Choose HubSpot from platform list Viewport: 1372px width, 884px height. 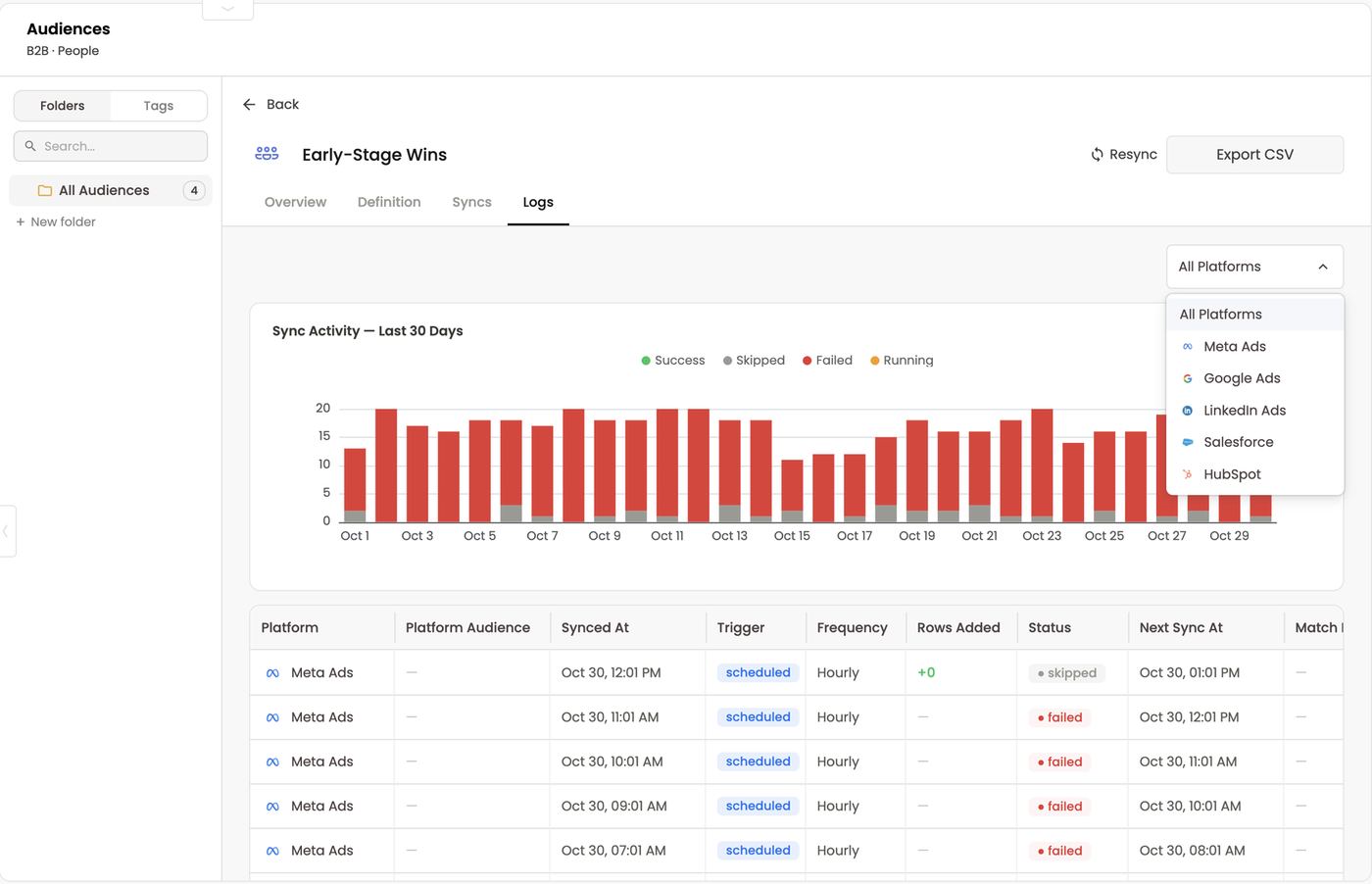click(1254, 474)
